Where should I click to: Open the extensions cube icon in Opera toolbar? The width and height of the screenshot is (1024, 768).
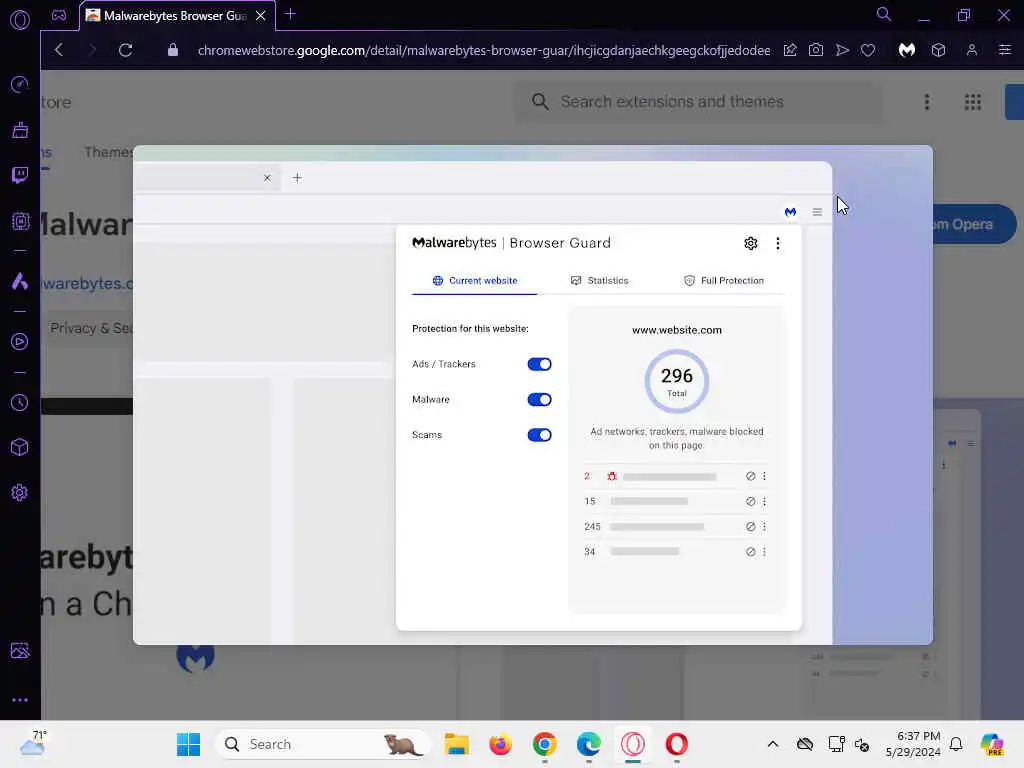click(938, 50)
